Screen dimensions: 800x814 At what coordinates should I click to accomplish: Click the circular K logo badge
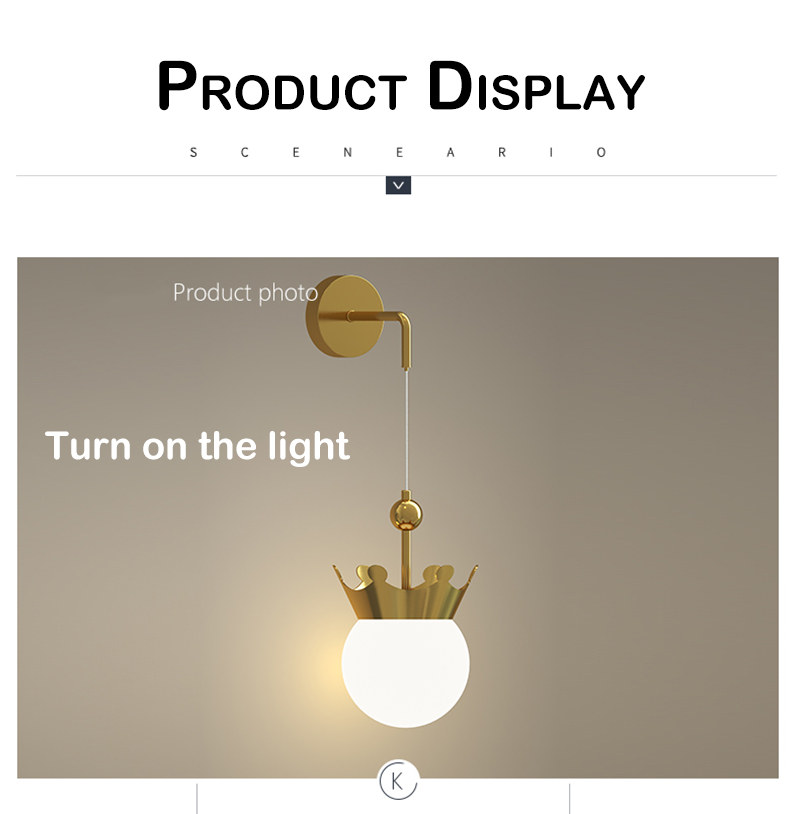398,780
